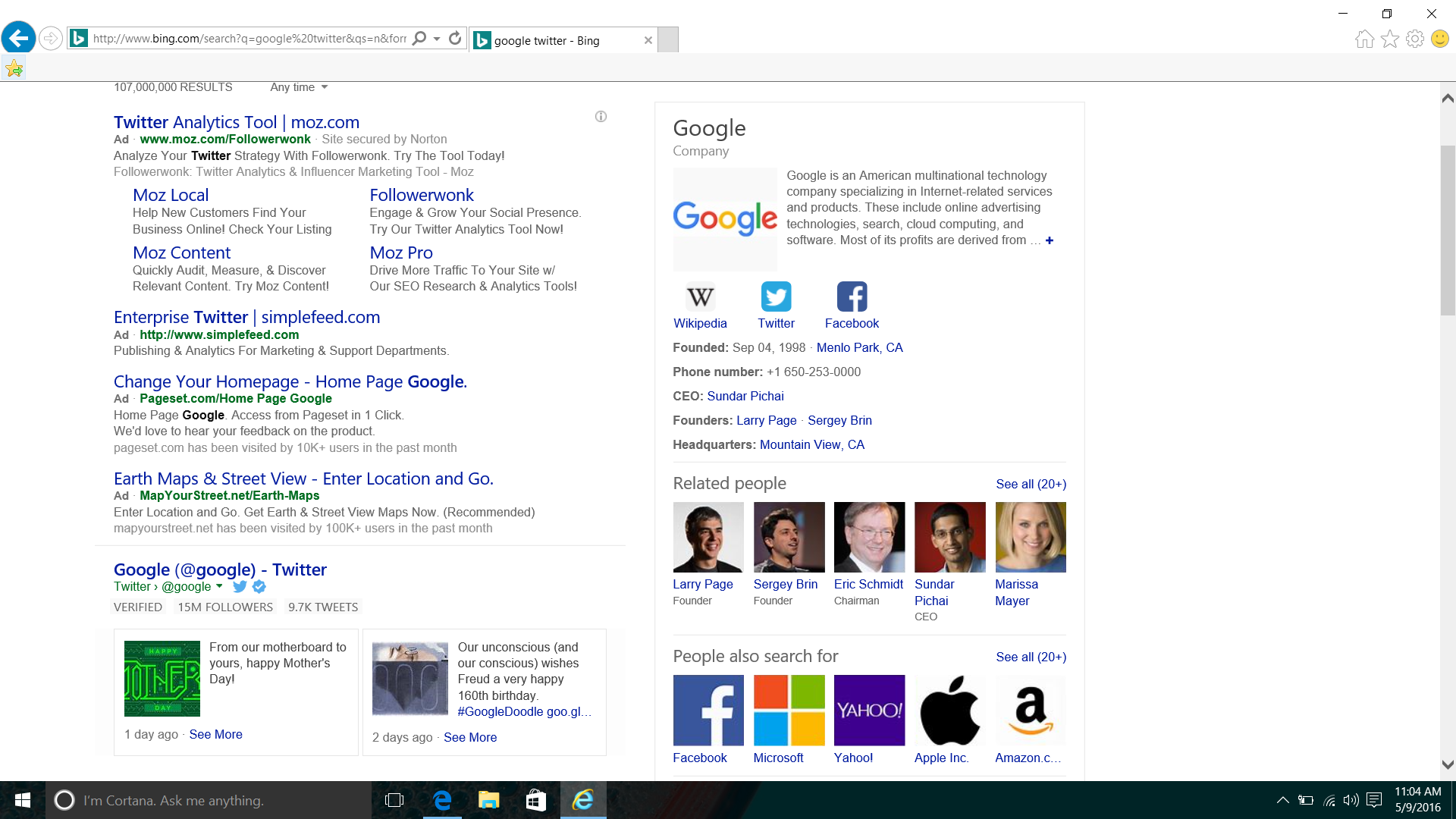Click the Cortana circle icon
Image resolution: width=1456 pixels, height=819 pixels.
pos(64,800)
